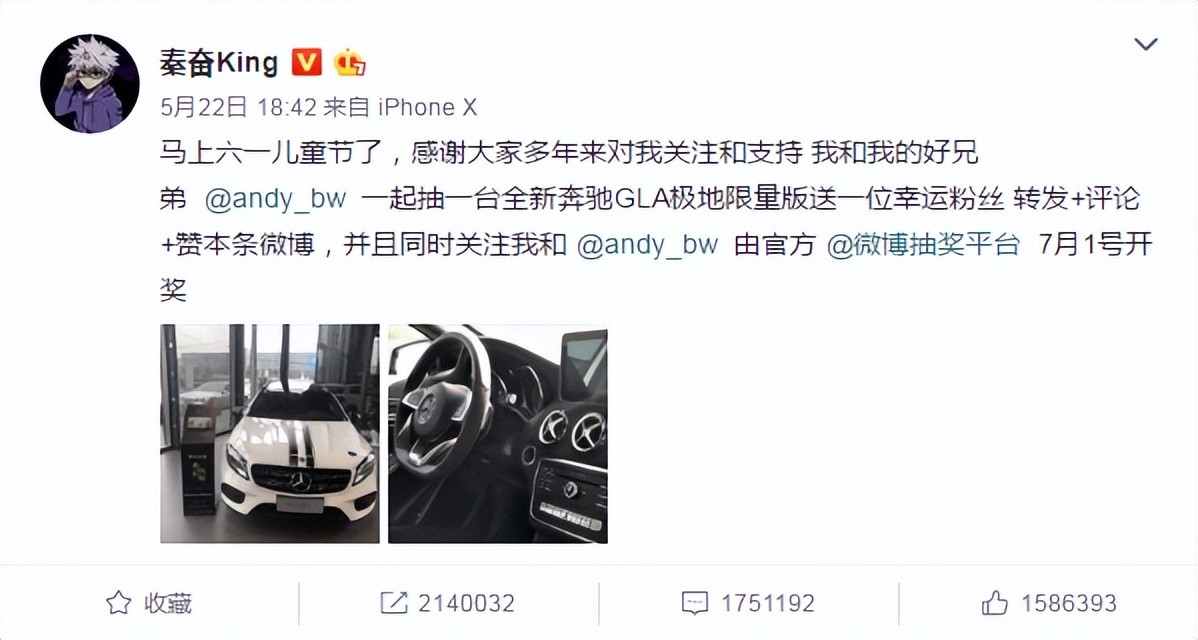Screen dimensions: 1198x640
Task: Click the comment bubble icon
Action: tap(695, 603)
